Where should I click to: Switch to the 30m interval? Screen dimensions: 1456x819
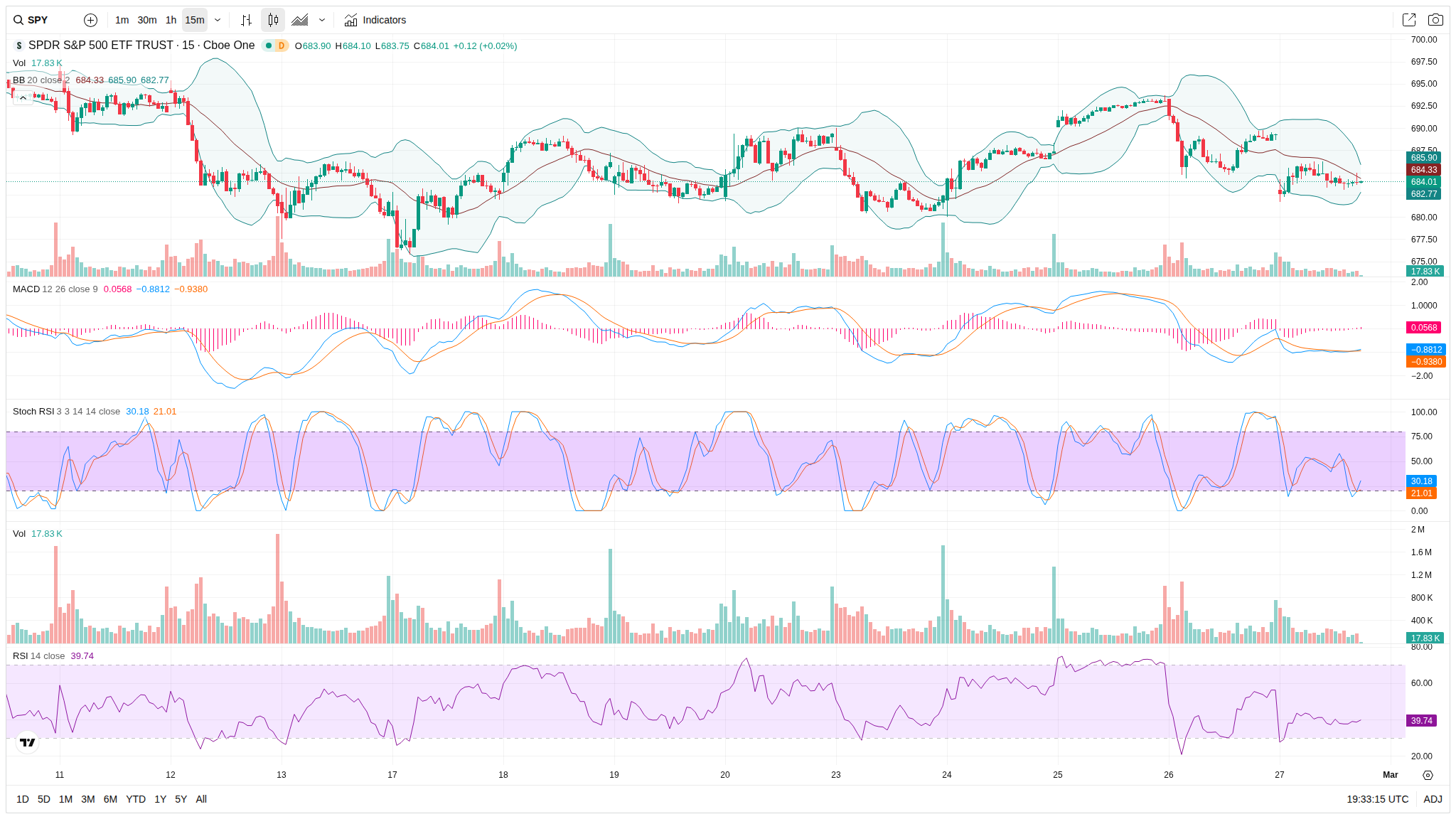(x=147, y=20)
